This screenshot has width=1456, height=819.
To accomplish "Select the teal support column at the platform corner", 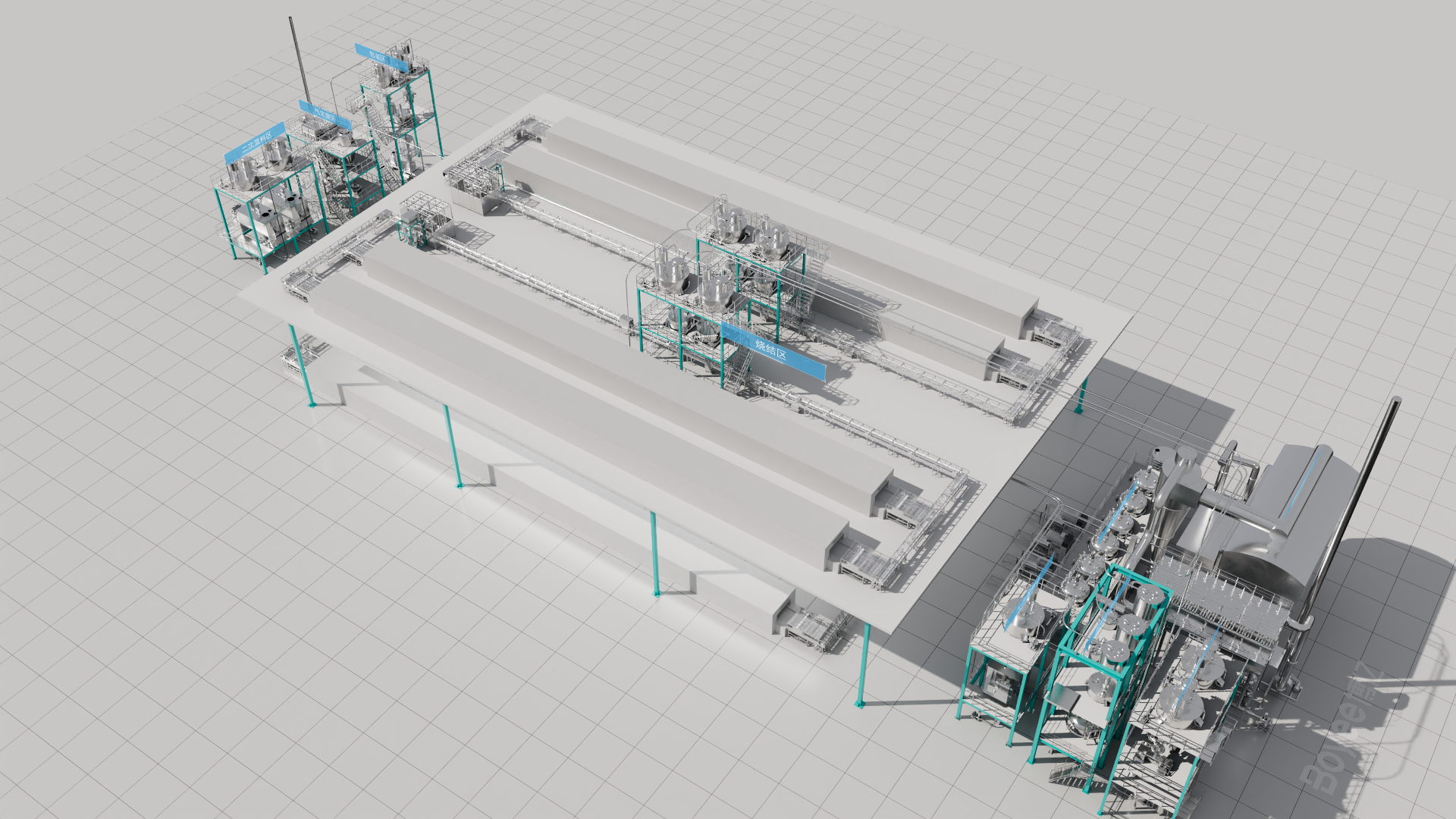I will point(862,664).
